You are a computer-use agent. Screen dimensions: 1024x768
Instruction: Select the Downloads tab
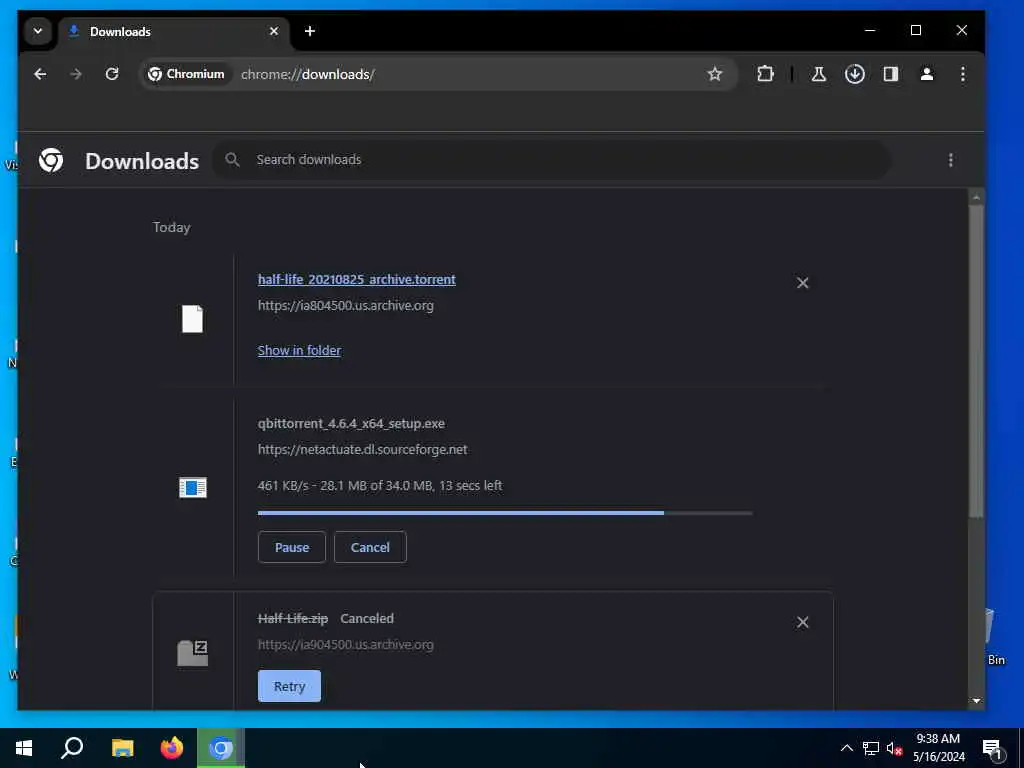pyautogui.click(x=174, y=31)
